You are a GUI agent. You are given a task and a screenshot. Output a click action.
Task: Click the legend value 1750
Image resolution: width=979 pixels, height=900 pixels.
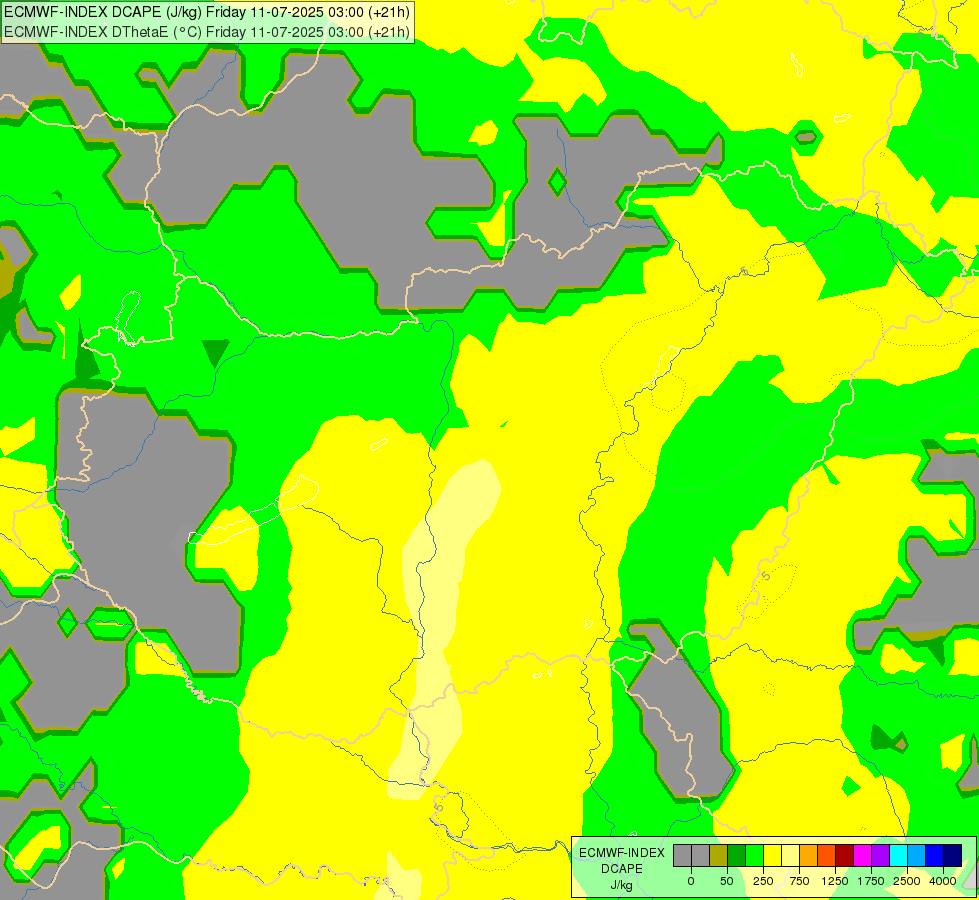871,881
